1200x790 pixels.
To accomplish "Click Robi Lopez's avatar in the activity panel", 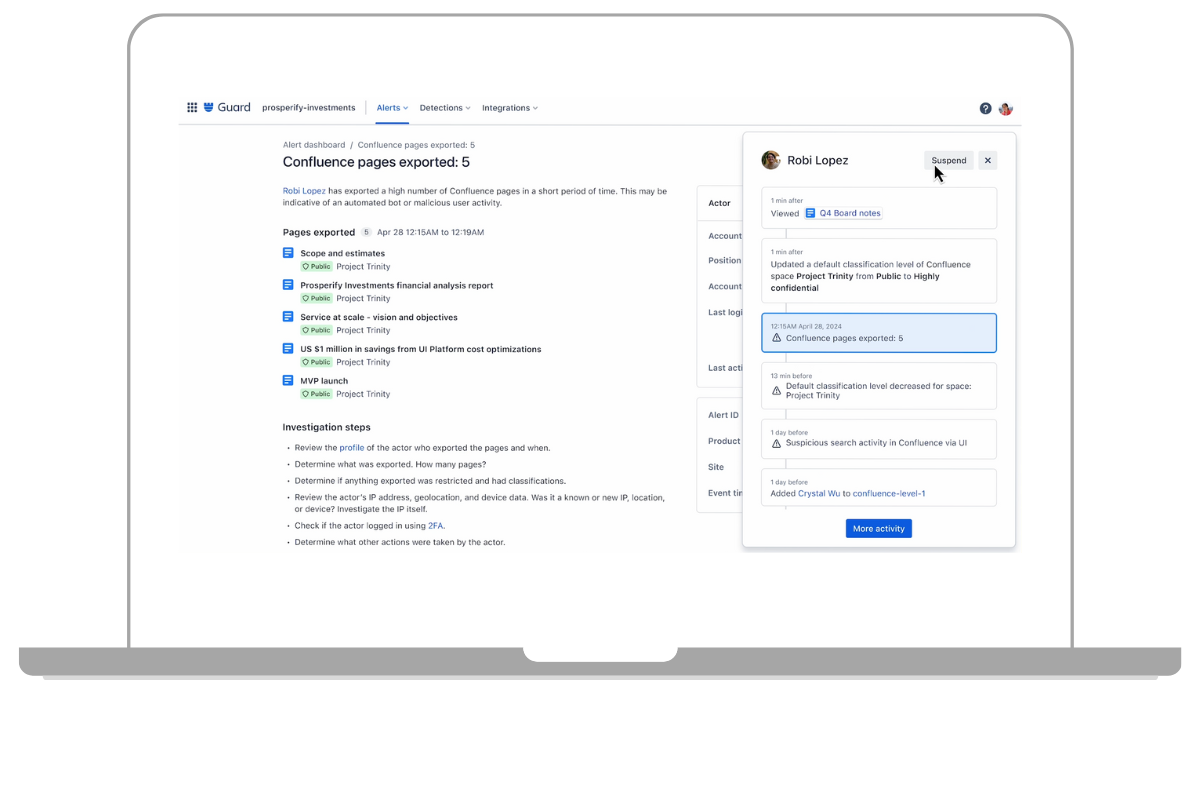I will (771, 160).
